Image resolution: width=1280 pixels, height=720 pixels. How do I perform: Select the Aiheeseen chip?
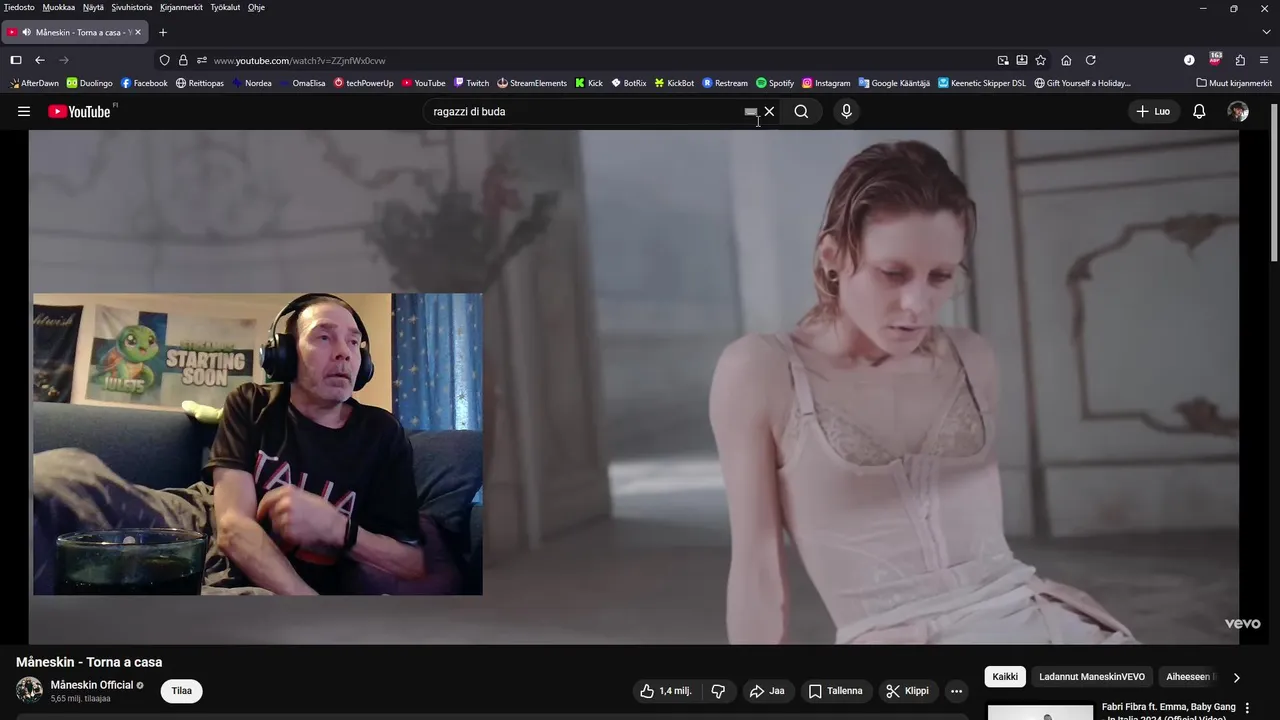click(1190, 677)
